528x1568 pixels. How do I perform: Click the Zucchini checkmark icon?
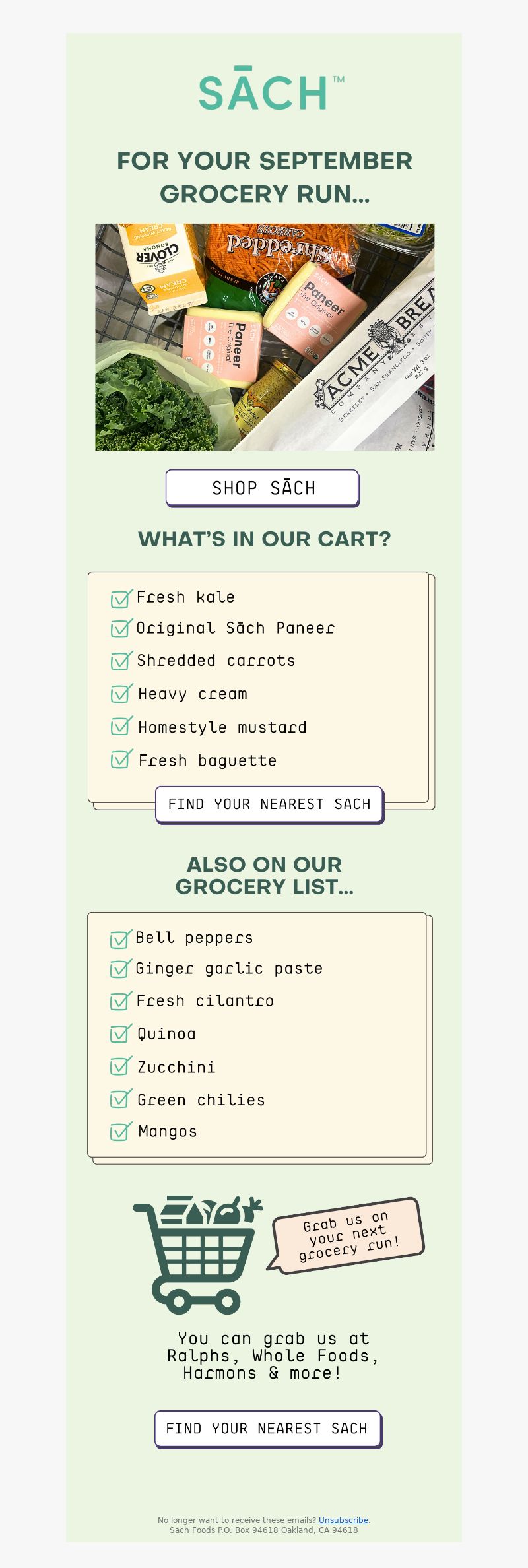121,1066
